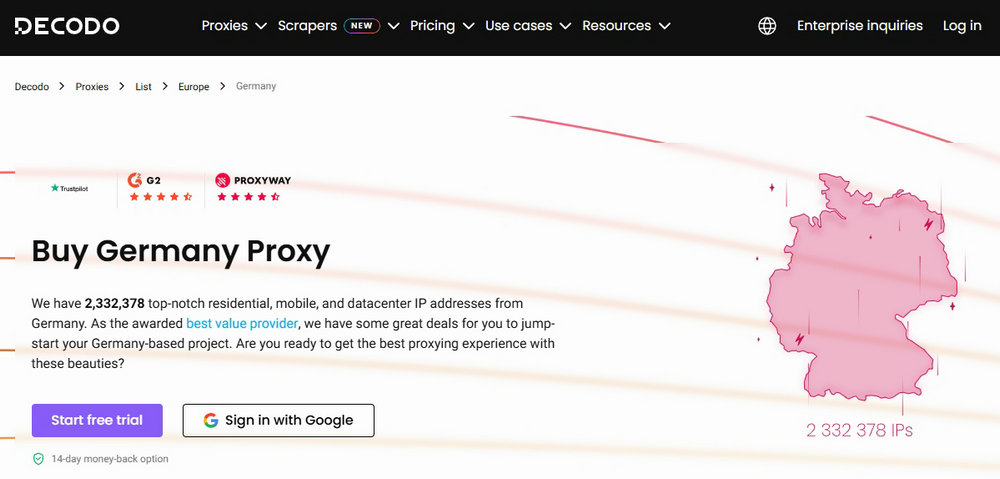Image resolution: width=1000 pixels, height=479 pixels.
Task: Click the green money-back shield icon
Action: tap(38, 459)
